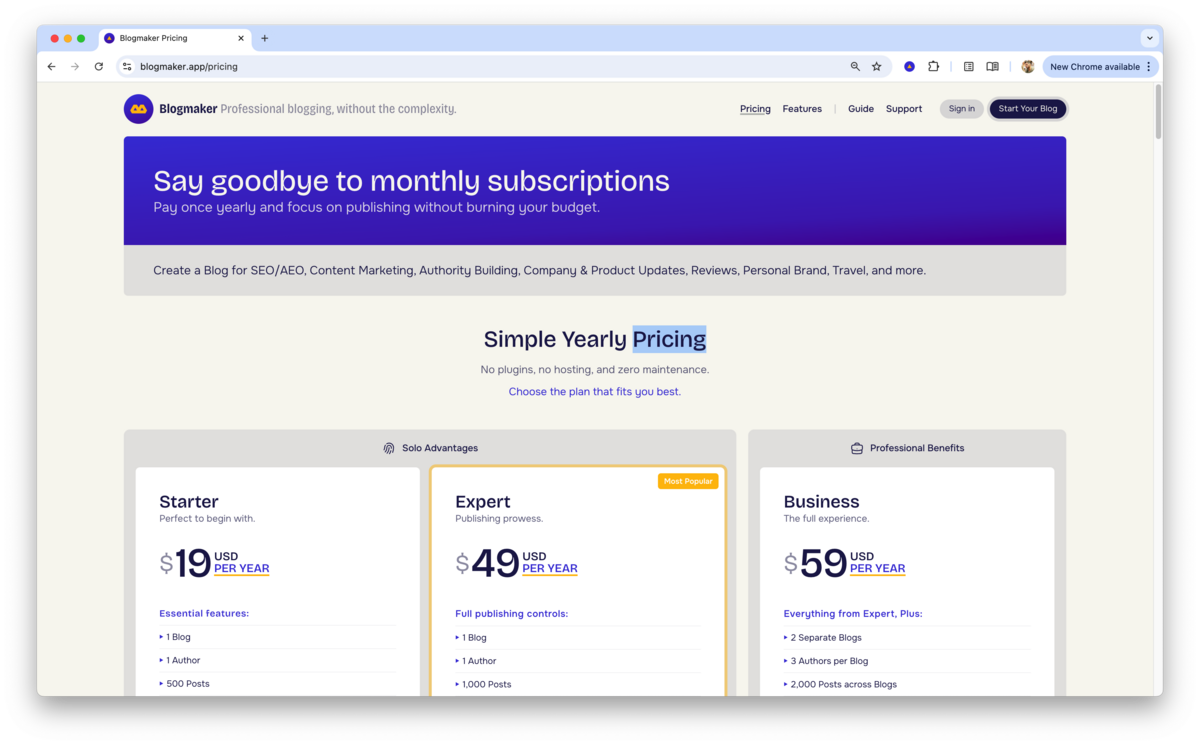Click the magnifier zoom icon in the toolbar
The image size is (1200, 745).
(x=855, y=66)
